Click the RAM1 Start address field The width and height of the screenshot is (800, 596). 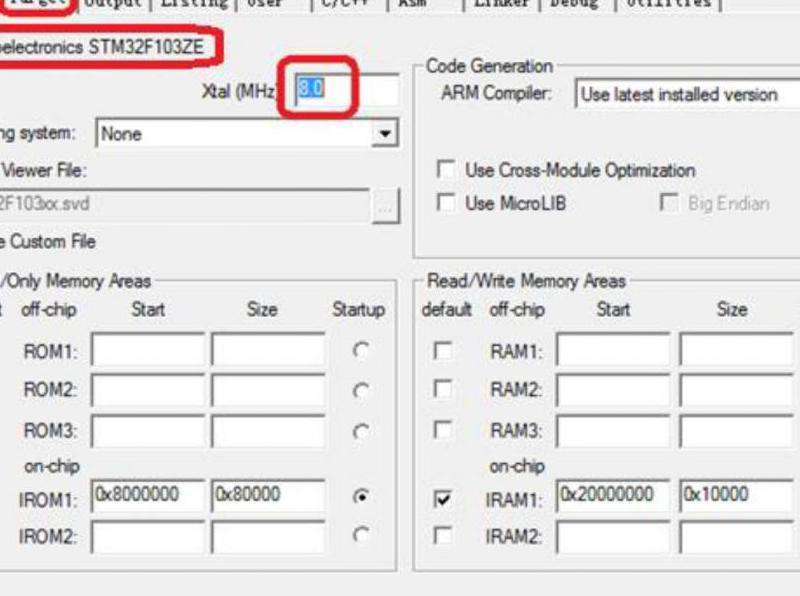[613, 350]
